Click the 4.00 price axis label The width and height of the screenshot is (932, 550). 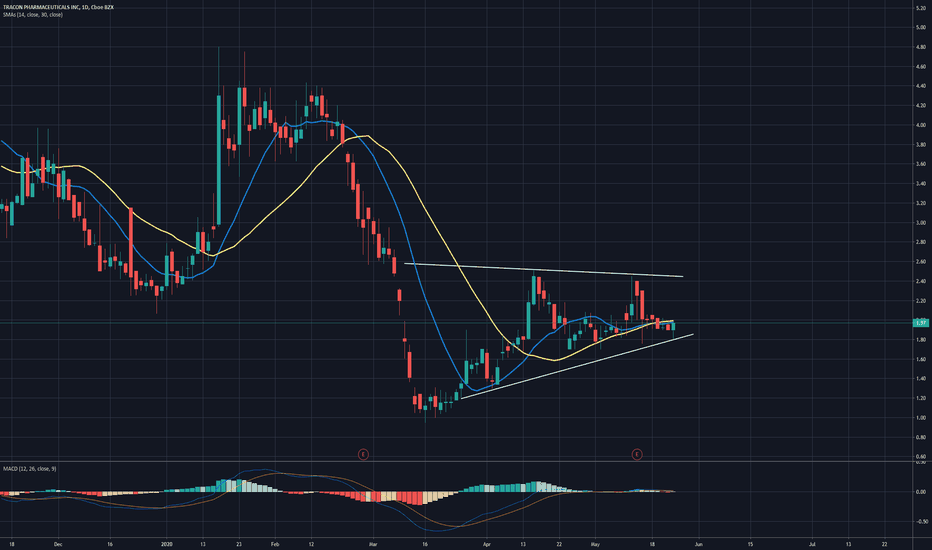pos(920,125)
